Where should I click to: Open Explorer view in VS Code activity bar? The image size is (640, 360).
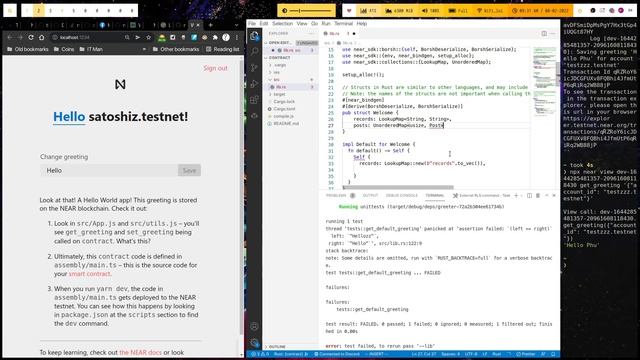[x=254, y=36]
